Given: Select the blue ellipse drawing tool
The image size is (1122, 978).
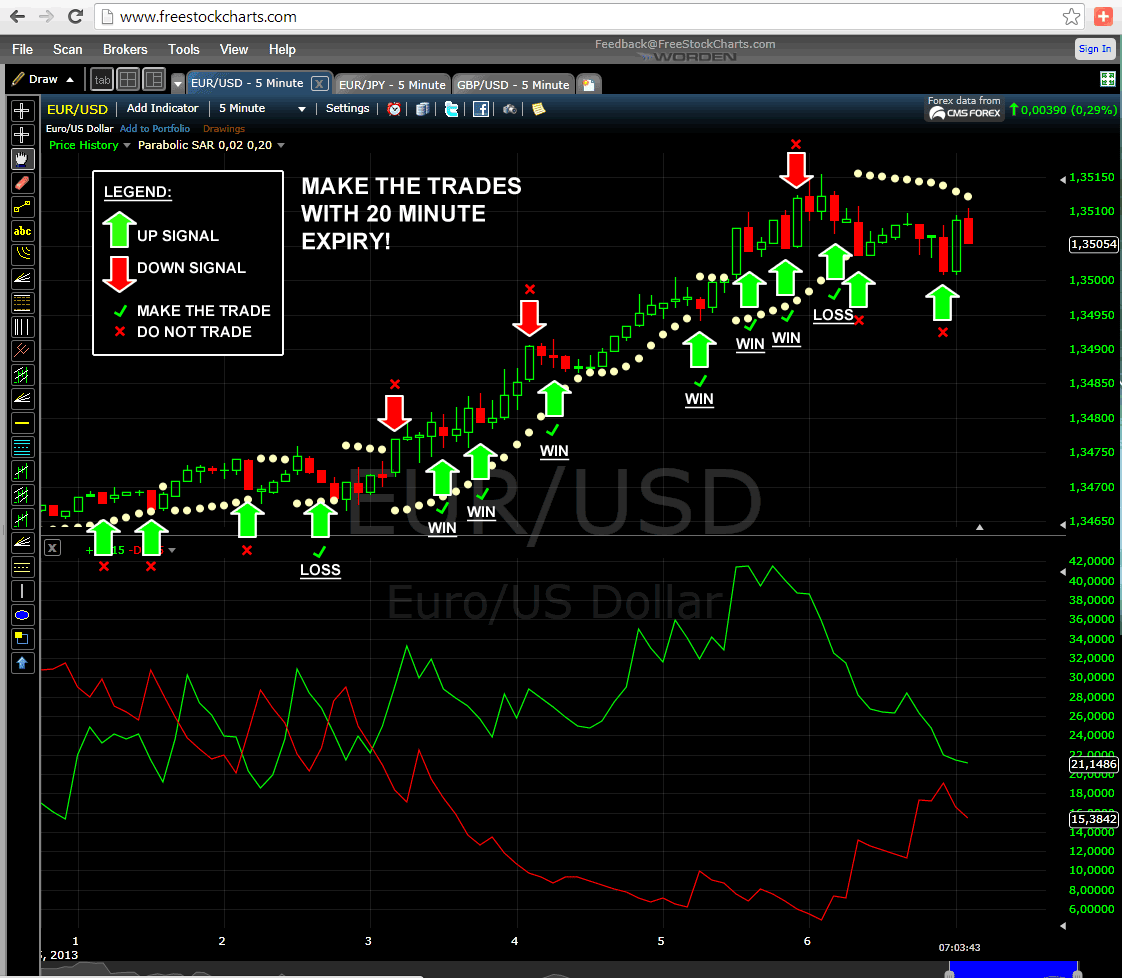Looking at the screenshot, I should click(22, 615).
